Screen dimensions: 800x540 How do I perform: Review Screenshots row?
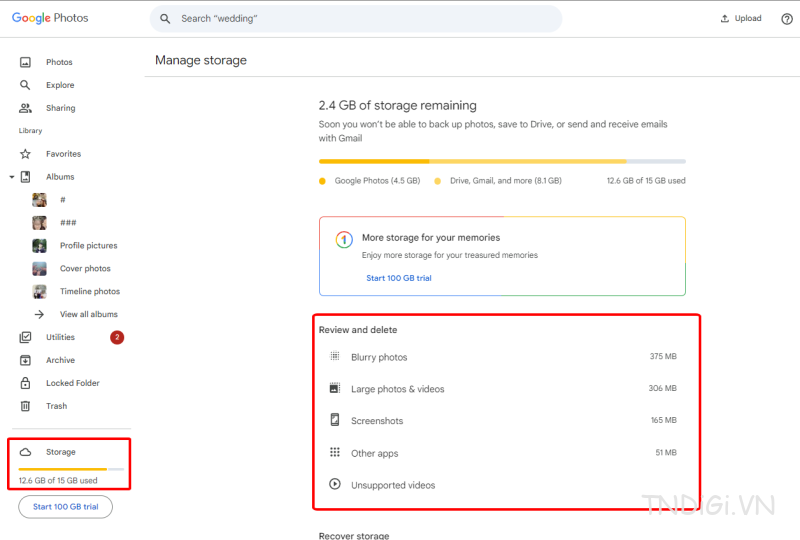(x=503, y=421)
